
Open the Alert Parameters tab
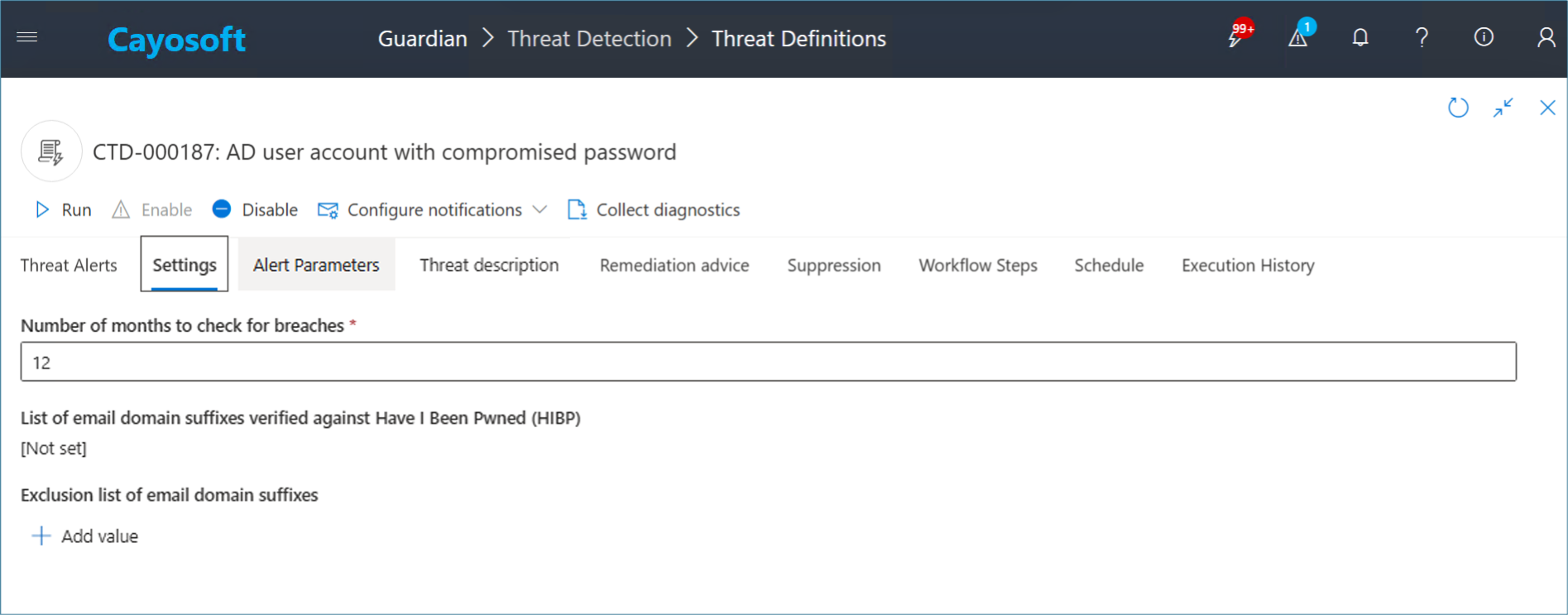point(316,266)
